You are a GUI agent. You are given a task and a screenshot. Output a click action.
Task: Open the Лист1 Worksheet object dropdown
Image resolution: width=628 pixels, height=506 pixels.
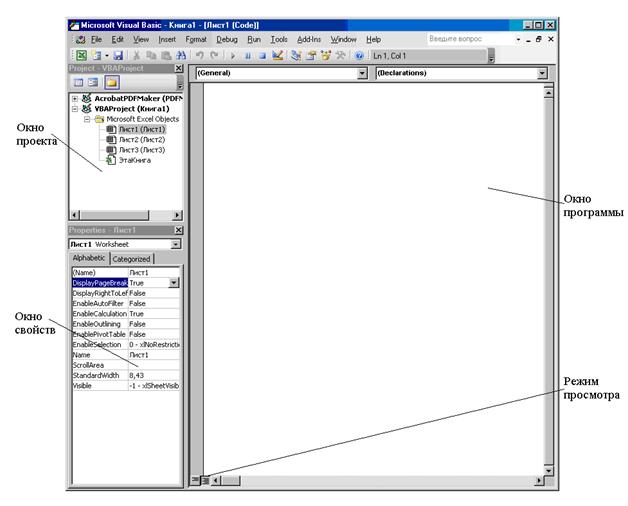point(175,244)
